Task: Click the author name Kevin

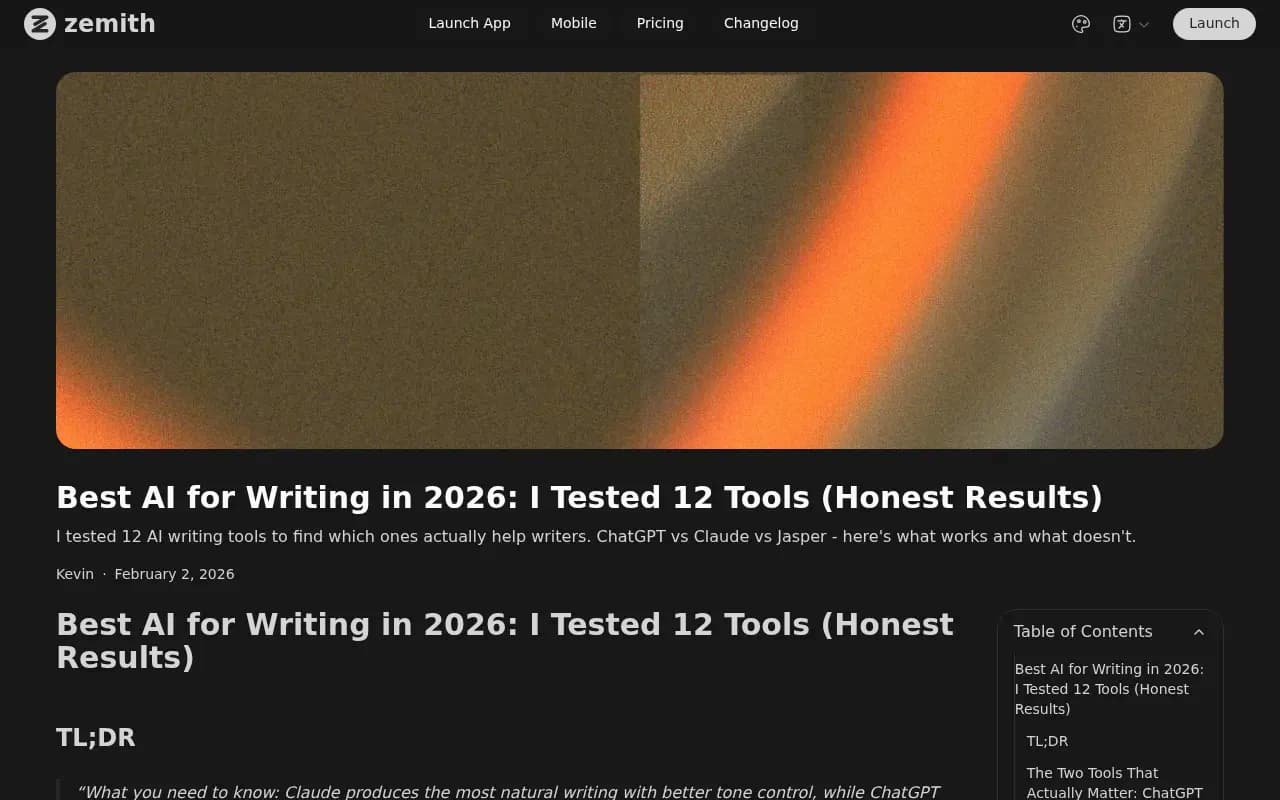Action: [x=75, y=573]
